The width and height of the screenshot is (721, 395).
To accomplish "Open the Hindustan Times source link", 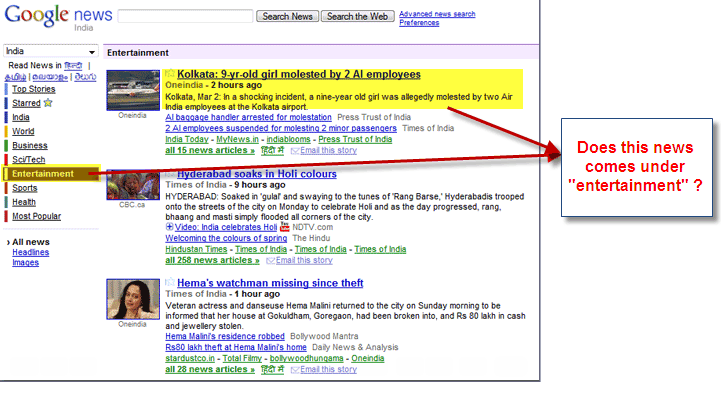I will (196, 249).
